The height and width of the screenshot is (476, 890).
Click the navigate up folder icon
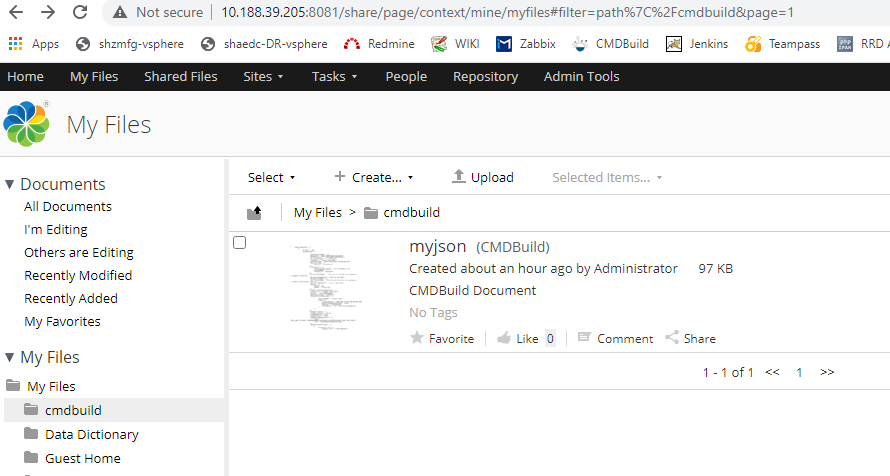tap(254, 213)
